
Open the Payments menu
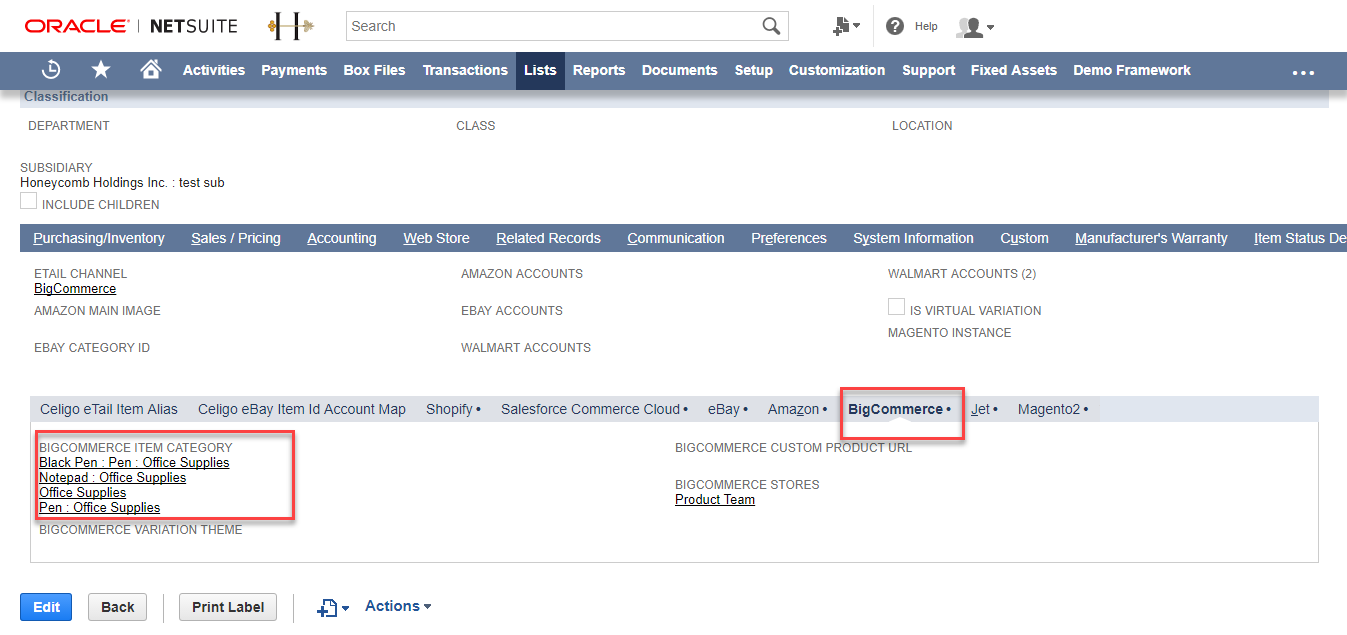click(x=294, y=70)
